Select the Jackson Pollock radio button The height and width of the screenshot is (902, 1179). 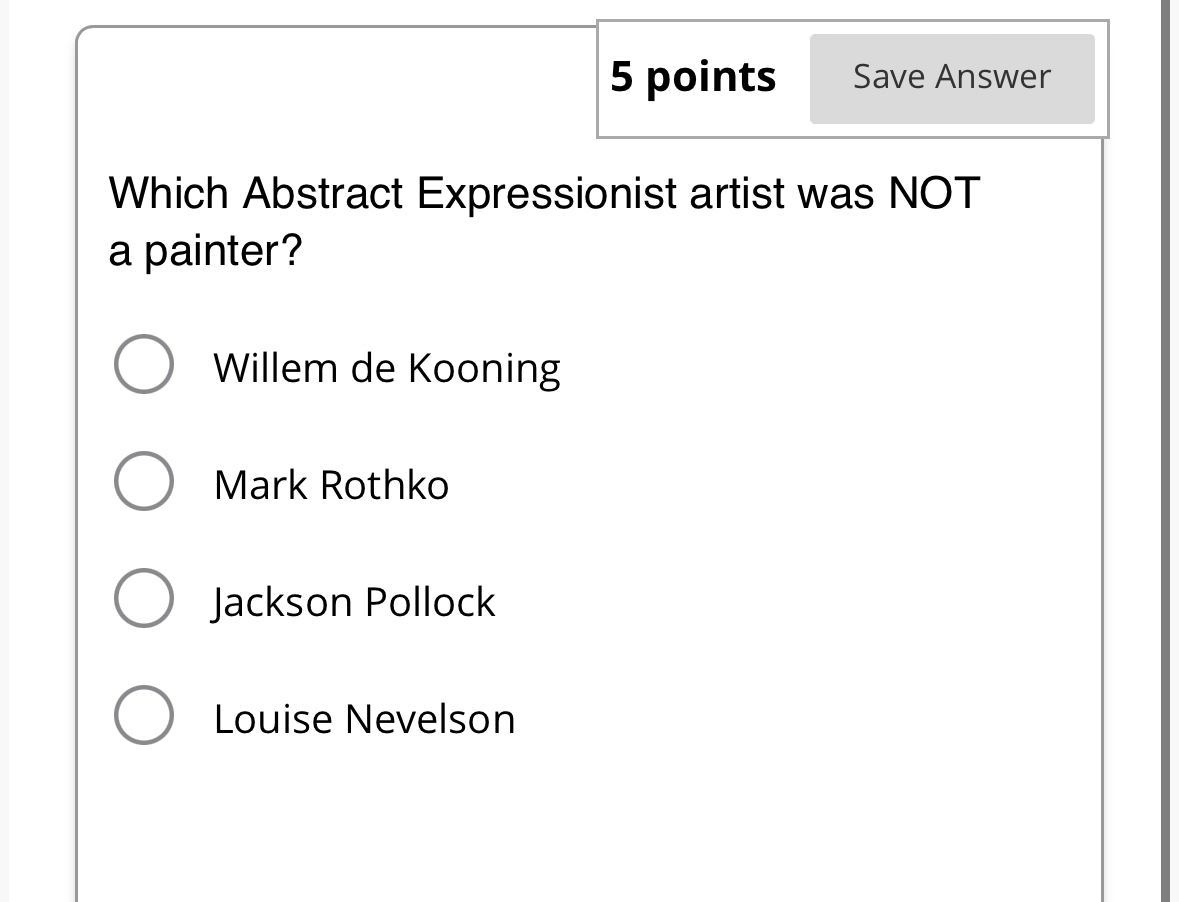tap(143, 598)
